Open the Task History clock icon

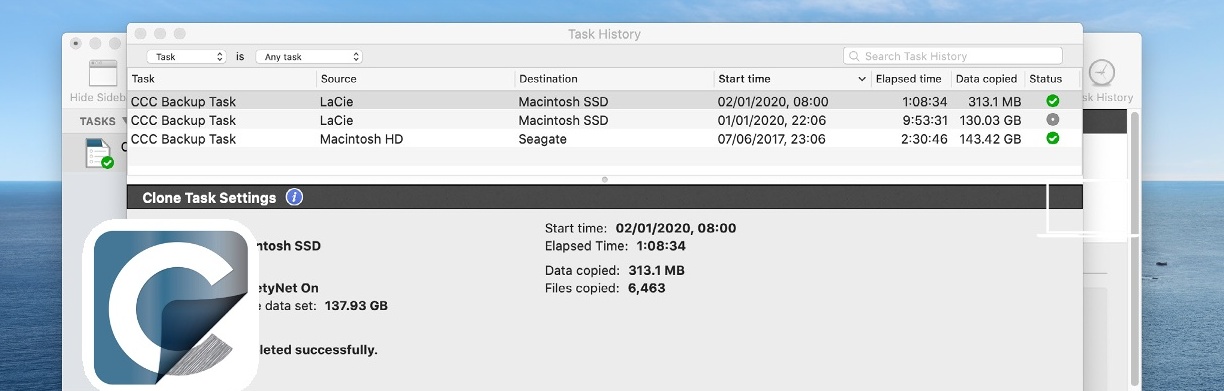(x=1101, y=73)
